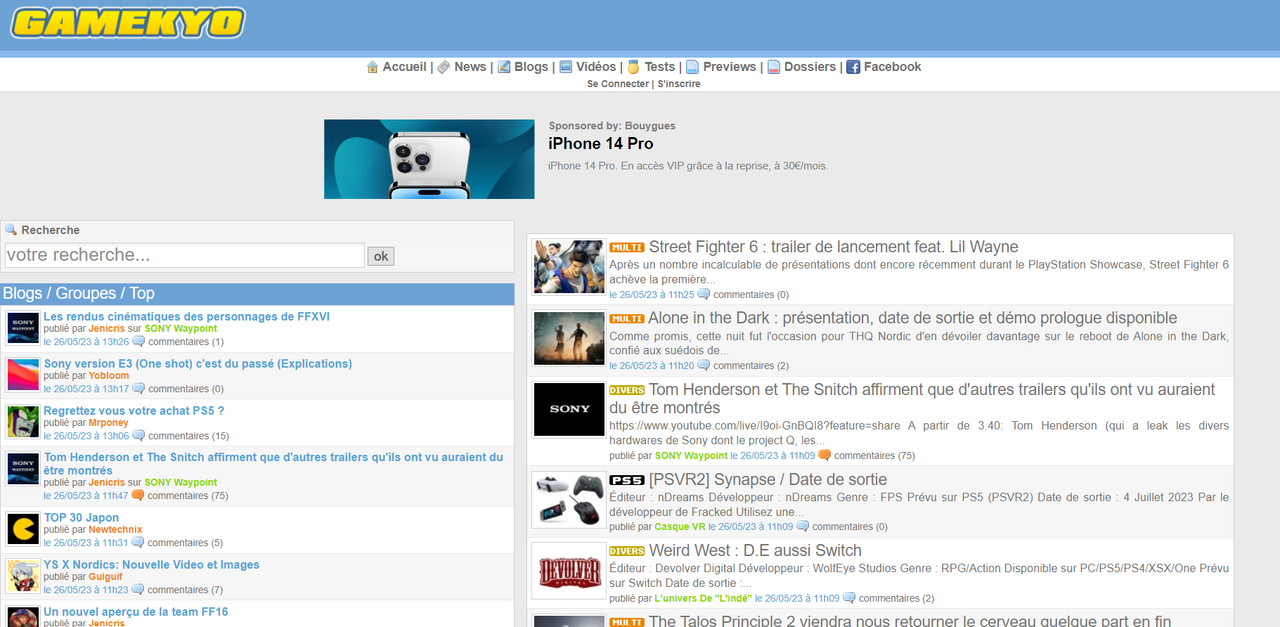Click DIVERS tag on Weird West article
Viewport: 1280px width, 627px height.
coord(627,551)
